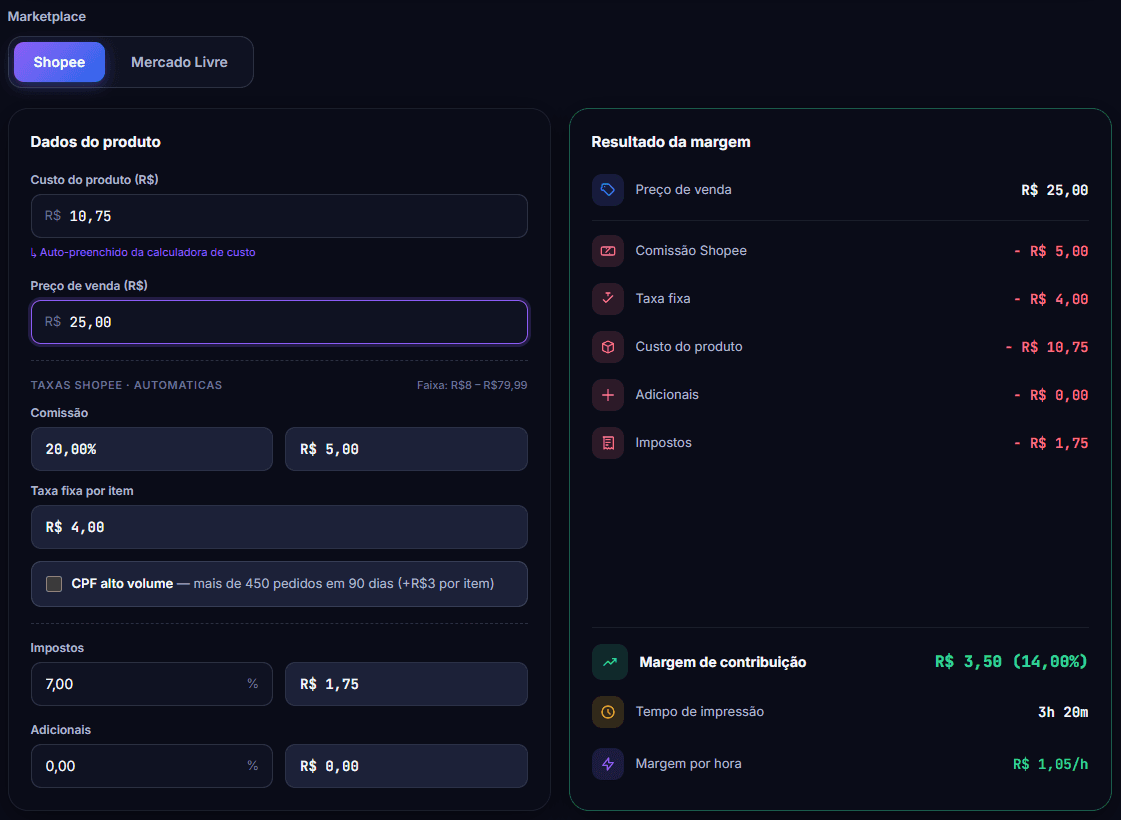Image resolution: width=1121 pixels, height=820 pixels.
Task: Focus the Preço de venda input field
Action: point(279,322)
